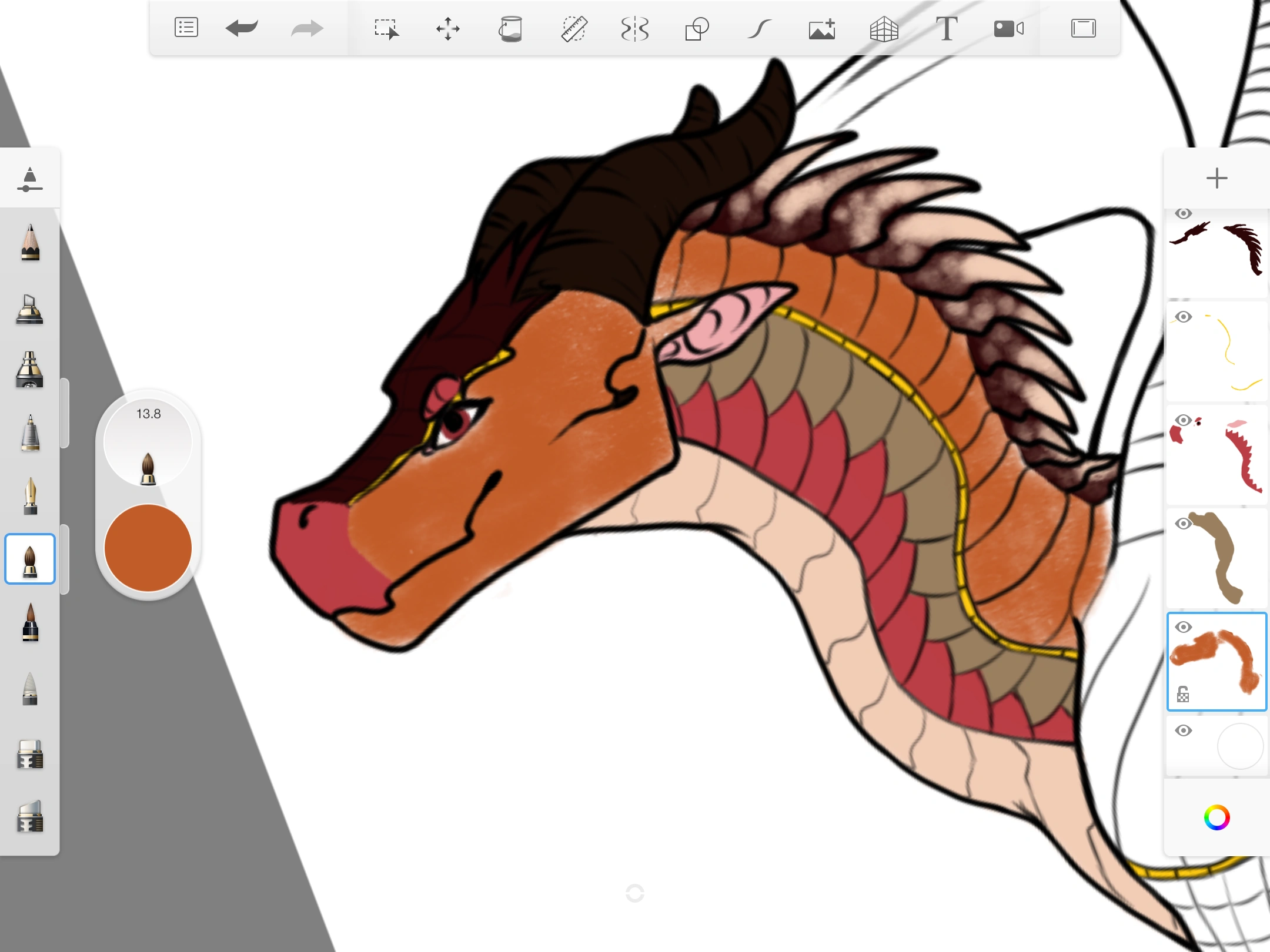Open the main menu list icon
The image size is (1270, 952).
(x=186, y=28)
